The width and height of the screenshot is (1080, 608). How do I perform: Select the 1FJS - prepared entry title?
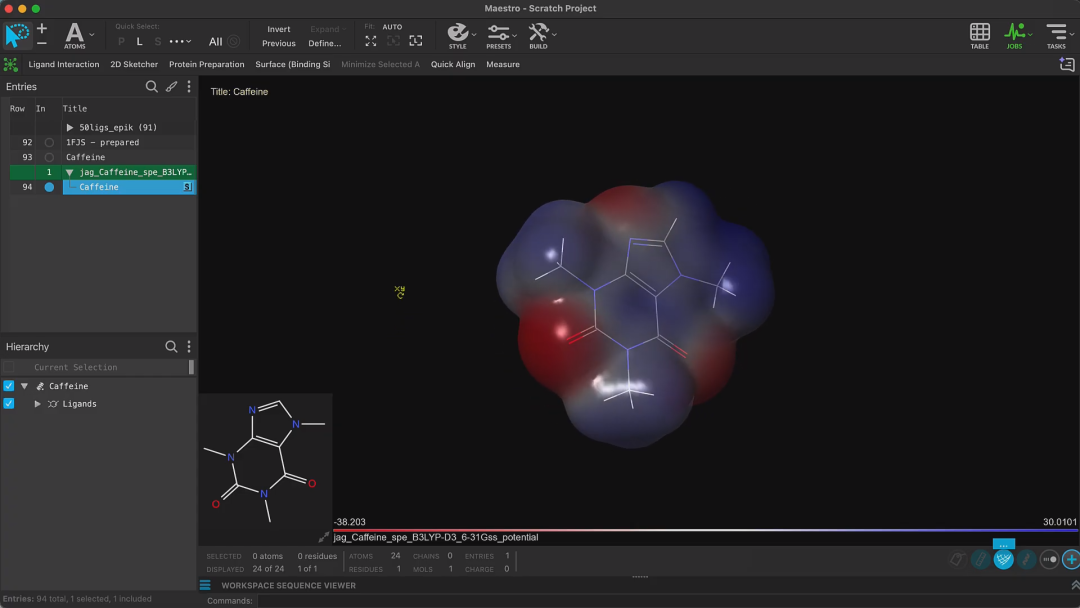103,143
